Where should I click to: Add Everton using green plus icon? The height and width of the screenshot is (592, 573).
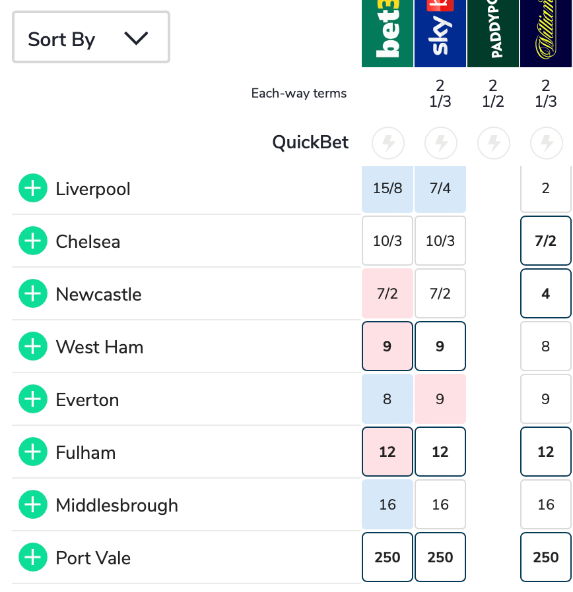[33, 399]
